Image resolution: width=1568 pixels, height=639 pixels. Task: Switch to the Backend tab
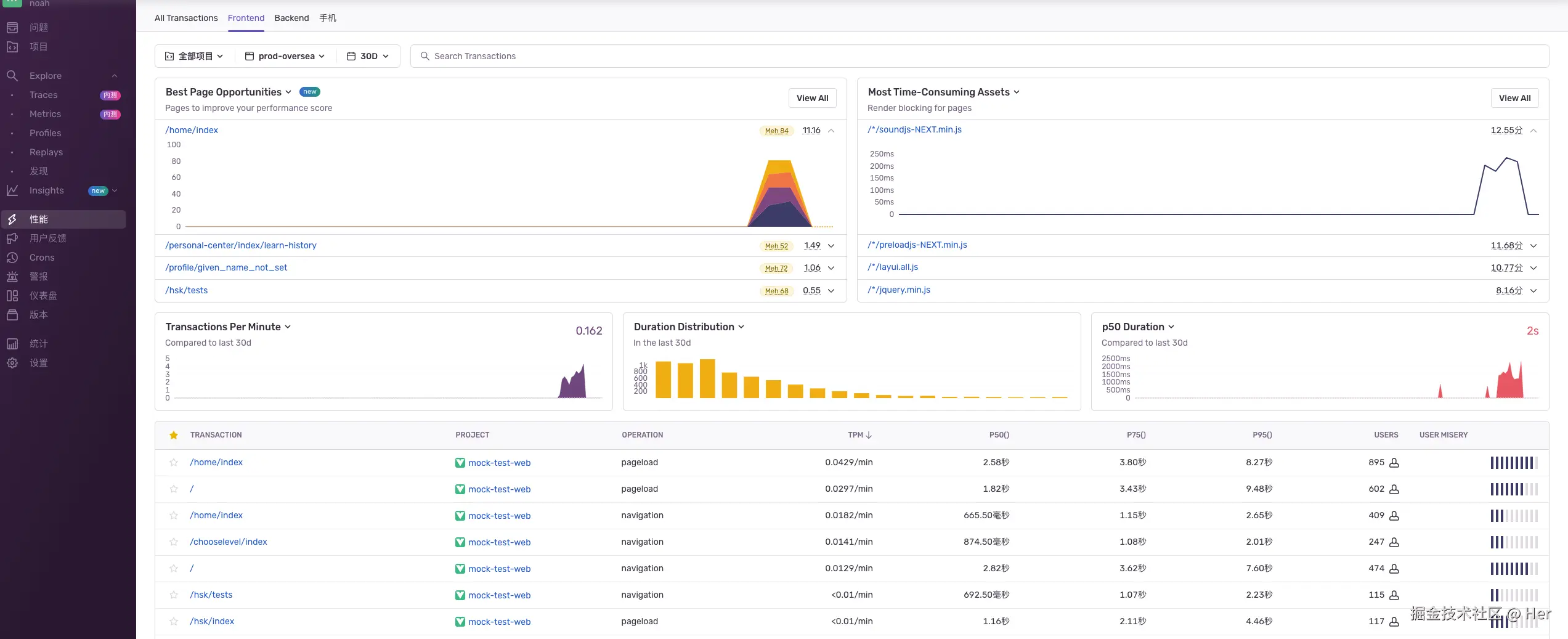click(291, 18)
